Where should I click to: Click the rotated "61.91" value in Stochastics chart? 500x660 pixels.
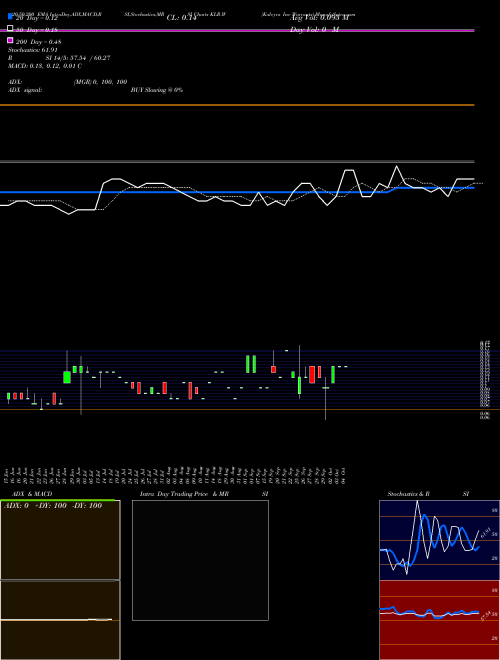[486, 532]
